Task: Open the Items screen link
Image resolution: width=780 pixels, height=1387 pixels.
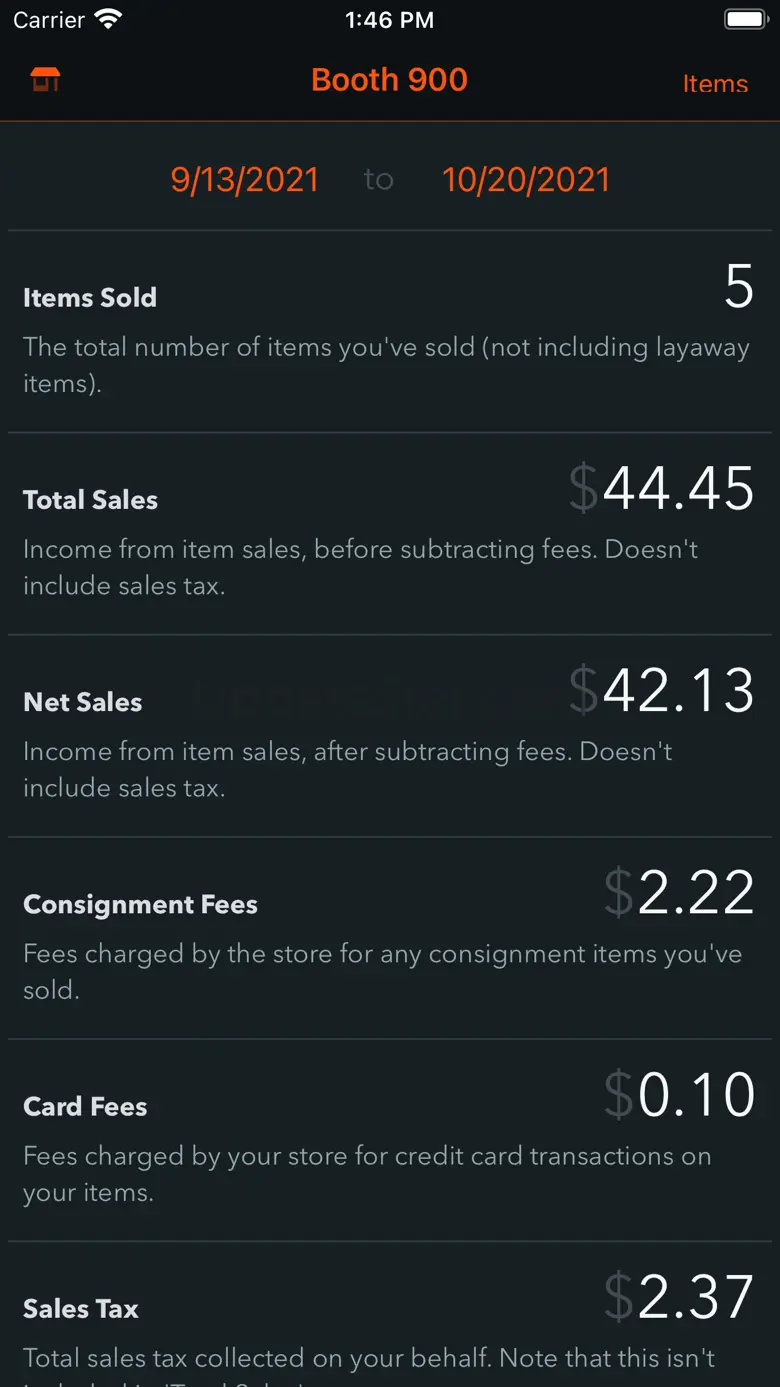Action: pos(715,84)
